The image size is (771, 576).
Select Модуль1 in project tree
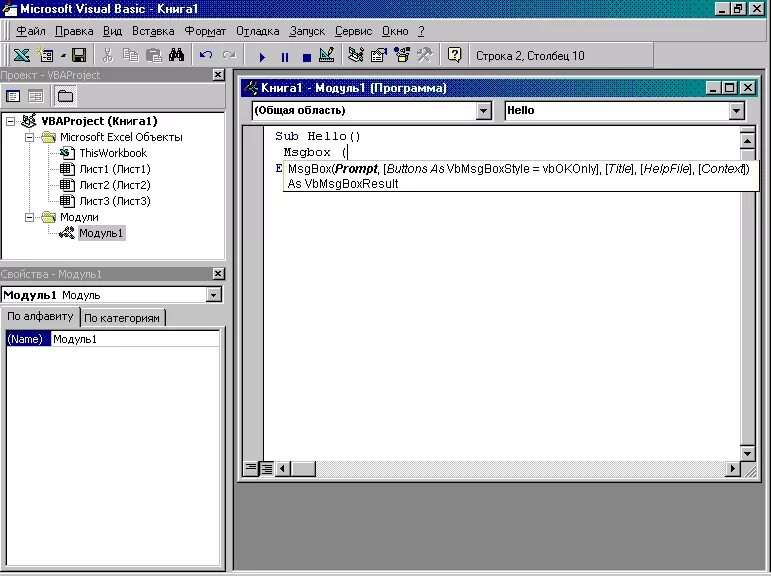pyautogui.click(x=101, y=233)
